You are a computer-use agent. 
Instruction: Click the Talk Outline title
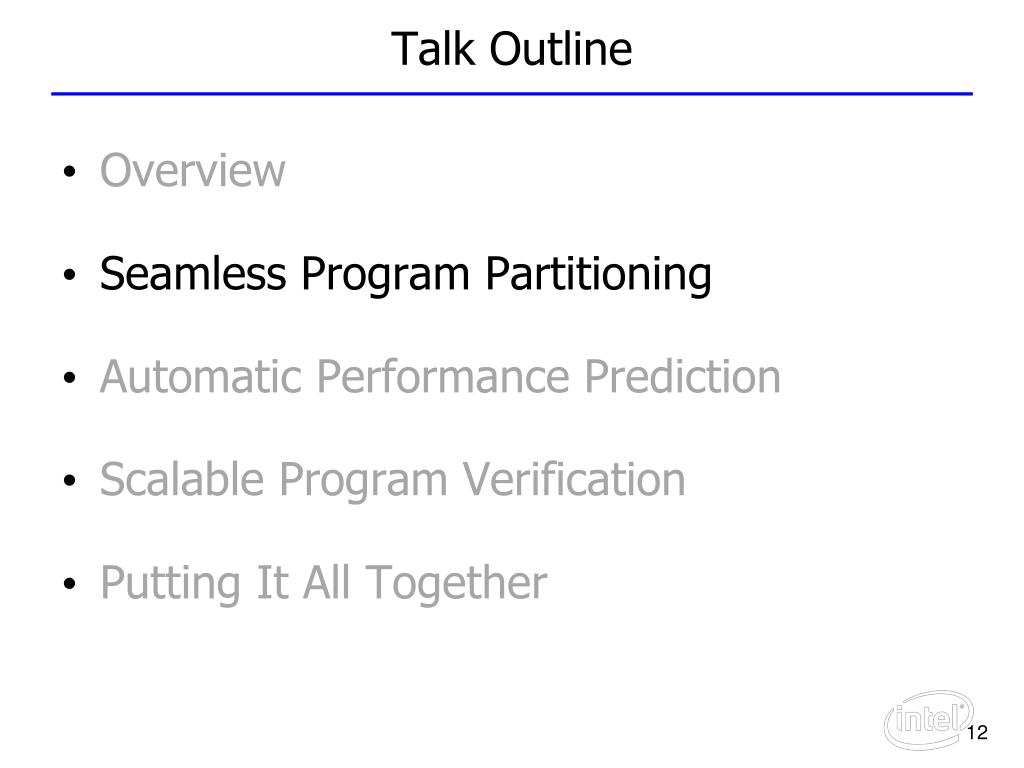pos(511,50)
